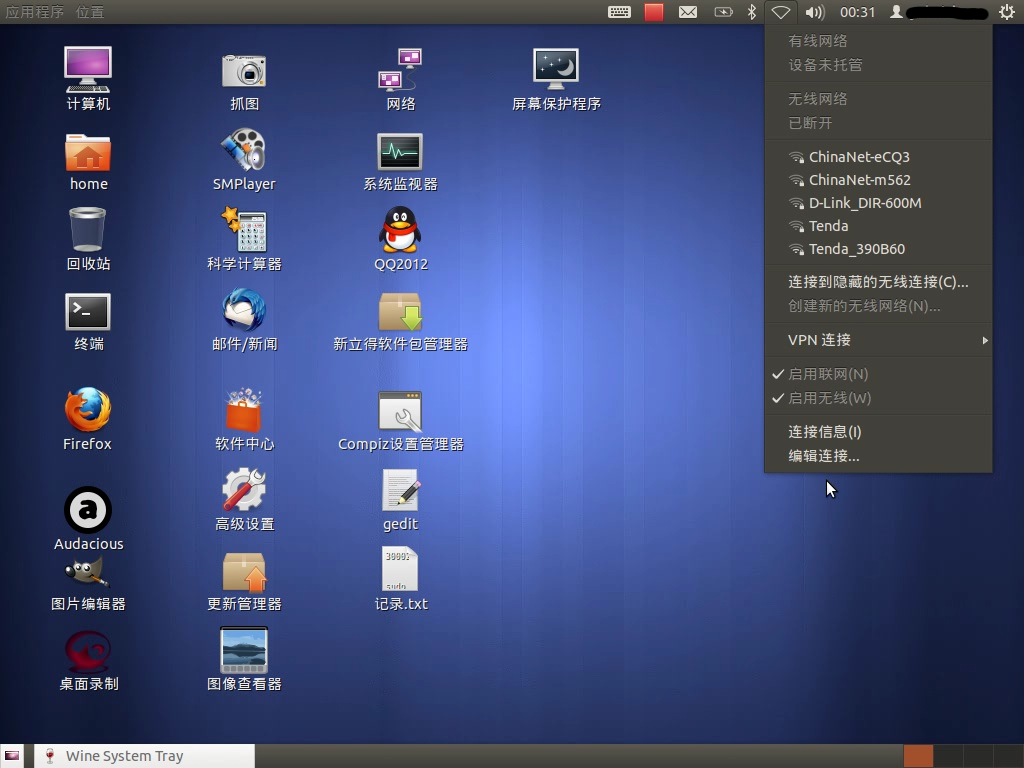Toggle the 启用联网(N) checkmark
The width and height of the screenshot is (1024, 768).
878,374
